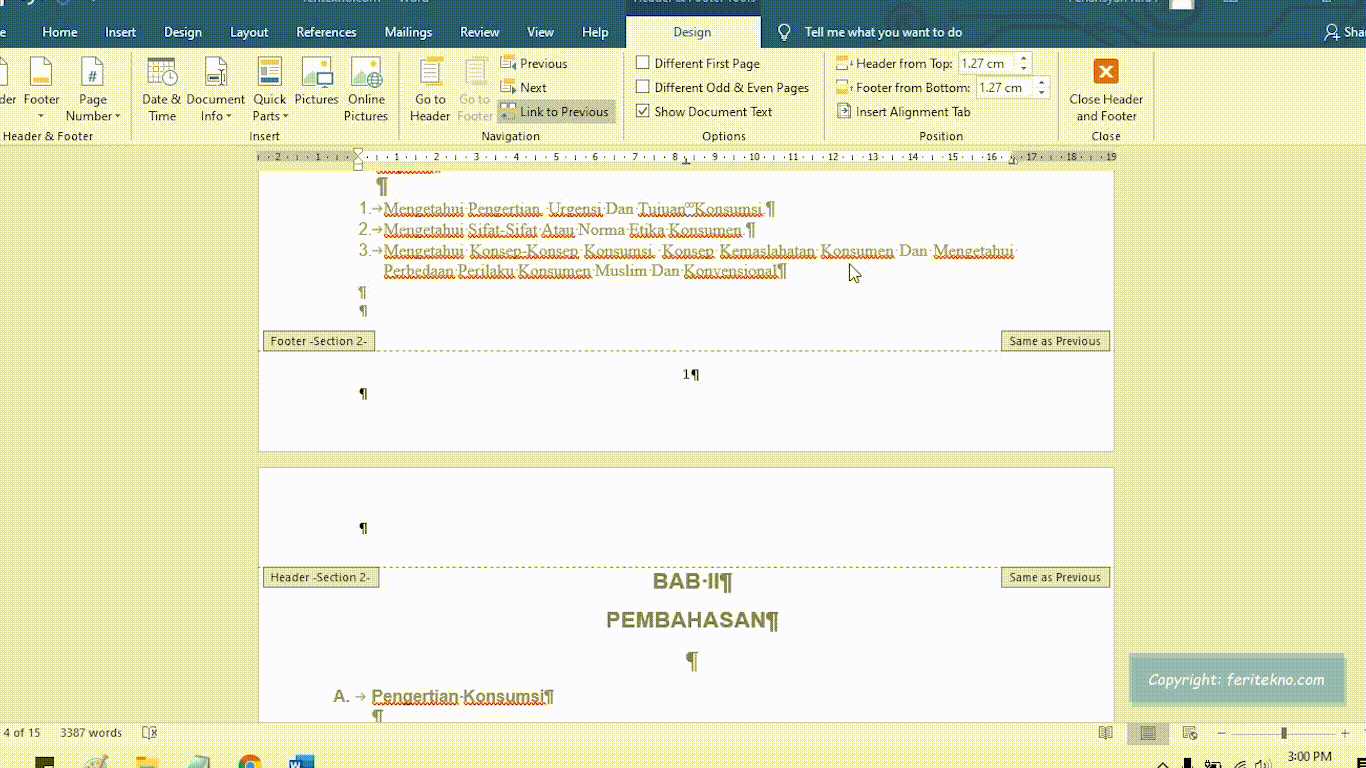1366x768 pixels.
Task: Click the Share icon at top right
Action: click(x=1333, y=32)
